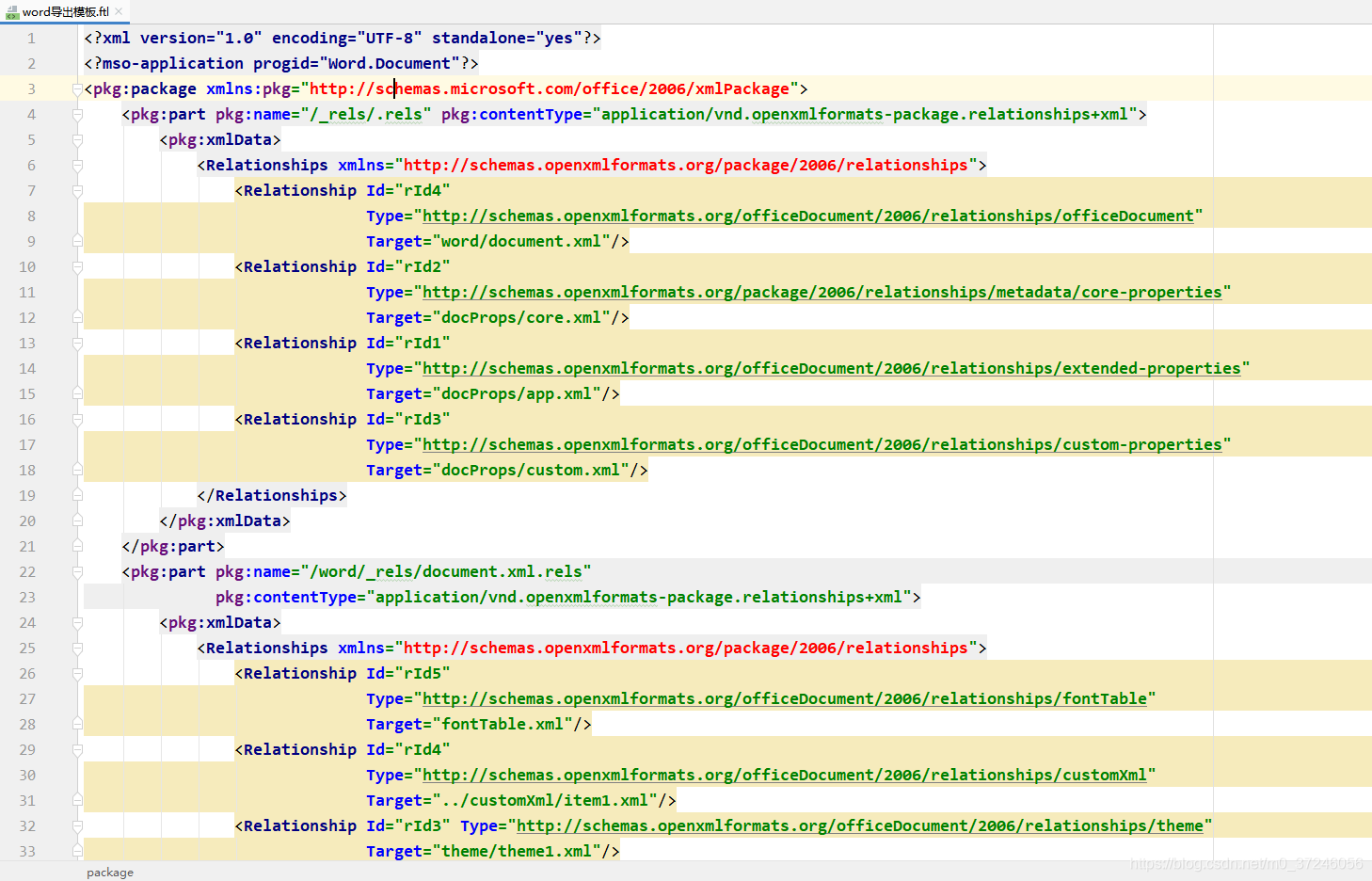Fold the rId2 Relationship on line 10

(x=77, y=267)
